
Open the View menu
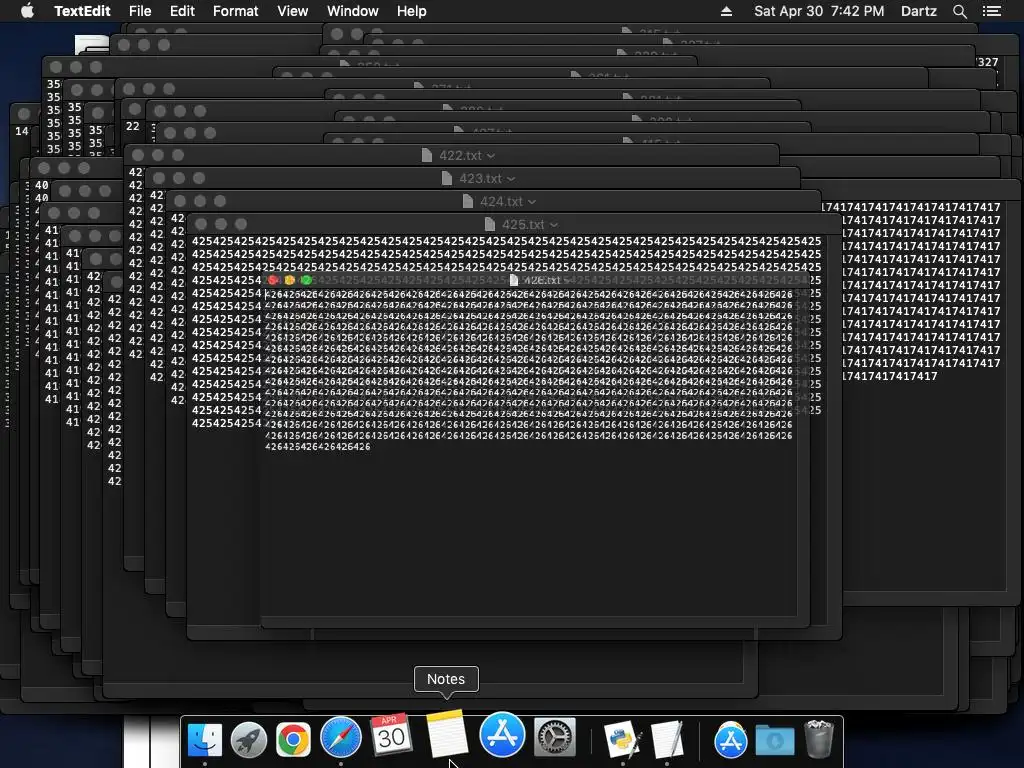coord(292,11)
